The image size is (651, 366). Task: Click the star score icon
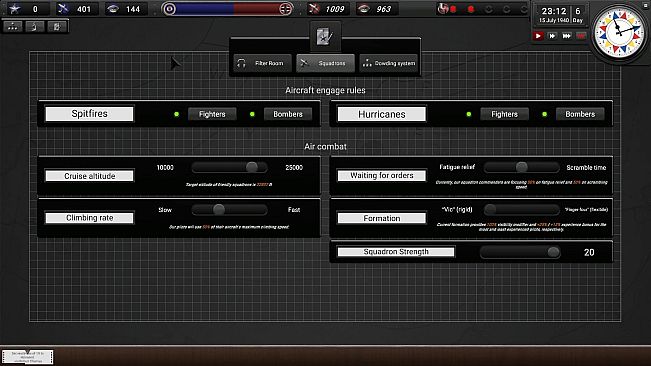click(15, 9)
